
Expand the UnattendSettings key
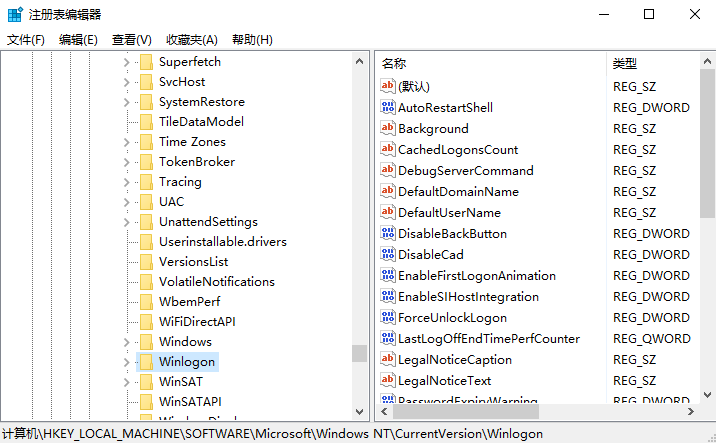click(126, 222)
